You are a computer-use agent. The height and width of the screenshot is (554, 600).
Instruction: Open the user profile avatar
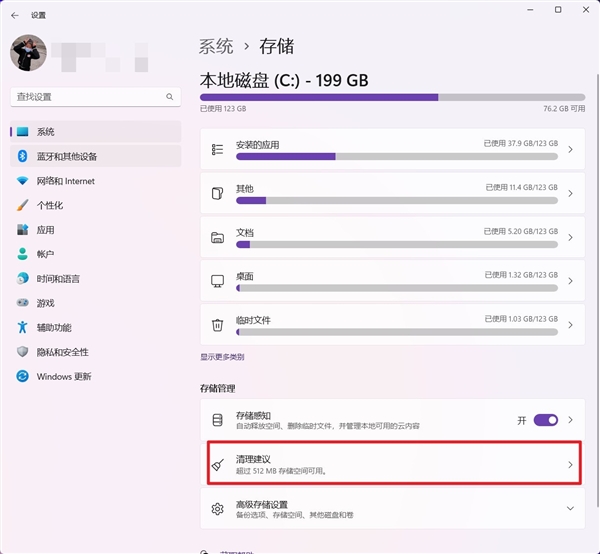(28, 52)
